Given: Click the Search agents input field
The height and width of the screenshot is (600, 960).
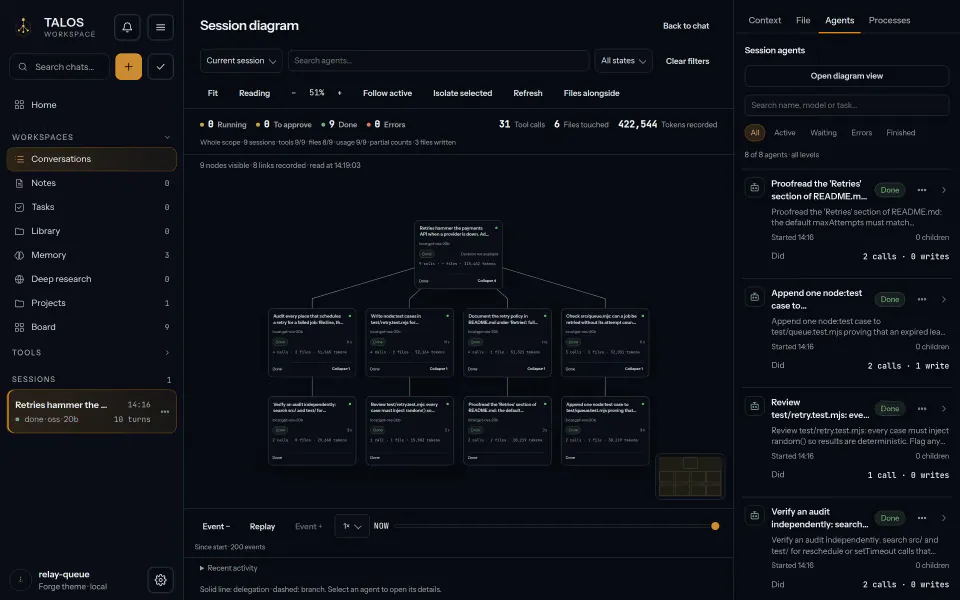Looking at the screenshot, I should tap(438, 61).
